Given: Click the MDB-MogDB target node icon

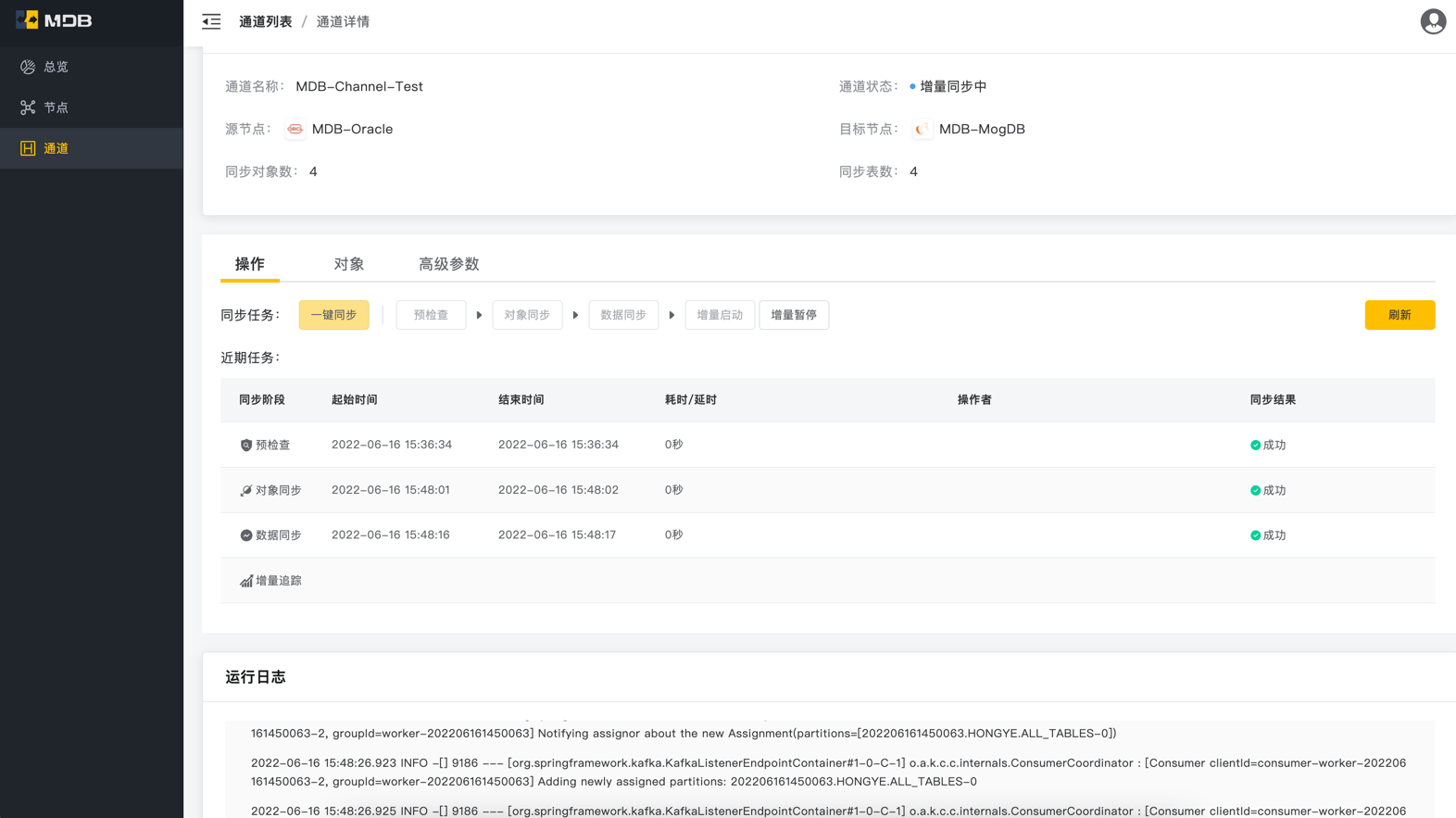Looking at the screenshot, I should click(922, 129).
